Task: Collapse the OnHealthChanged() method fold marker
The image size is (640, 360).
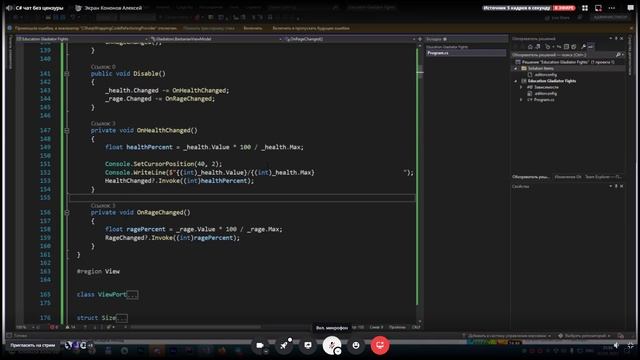Action: pyautogui.click(x=67, y=131)
